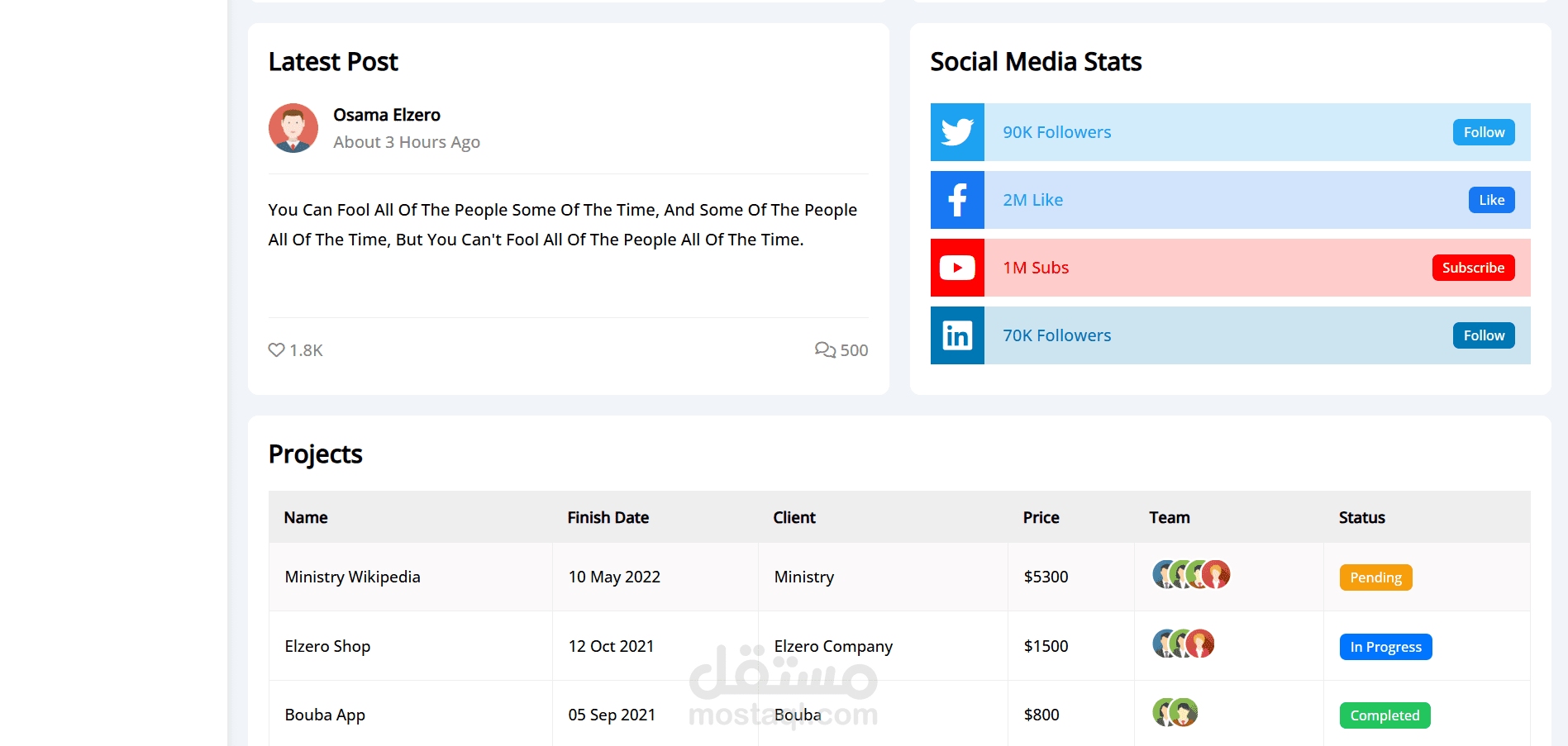Click the comments bubble icon
This screenshot has height=746, width=1568.
coord(824,350)
